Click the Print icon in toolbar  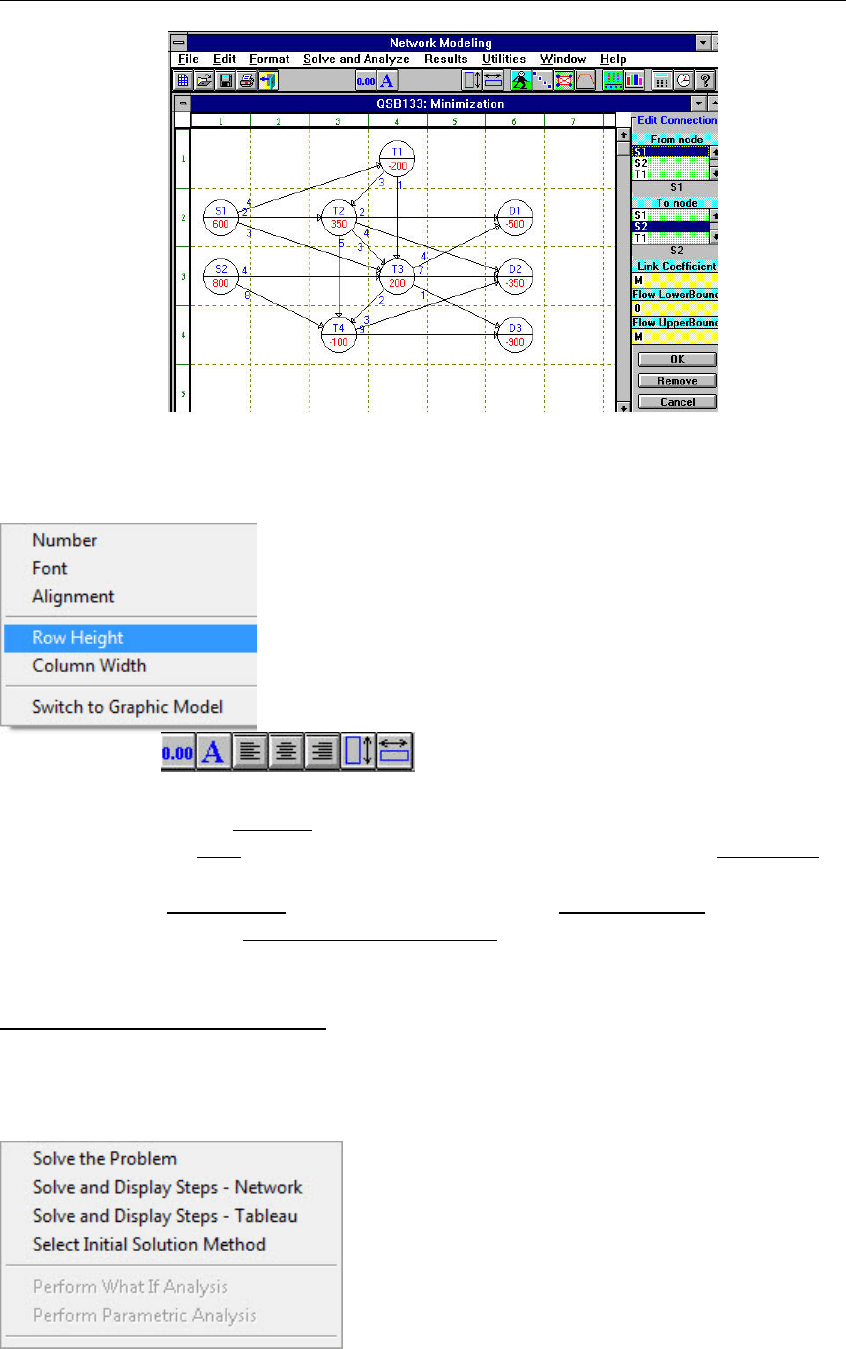[x=246, y=81]
